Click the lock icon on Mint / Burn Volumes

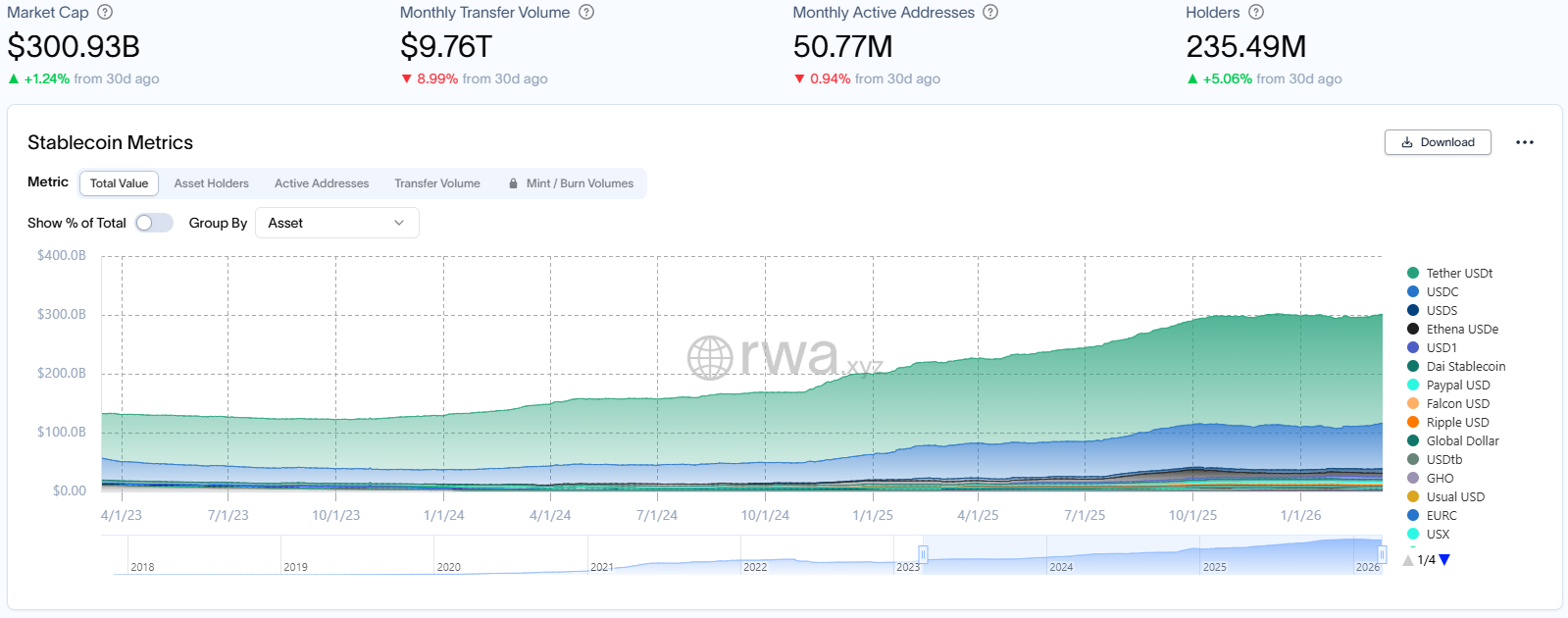coord(513,183)
